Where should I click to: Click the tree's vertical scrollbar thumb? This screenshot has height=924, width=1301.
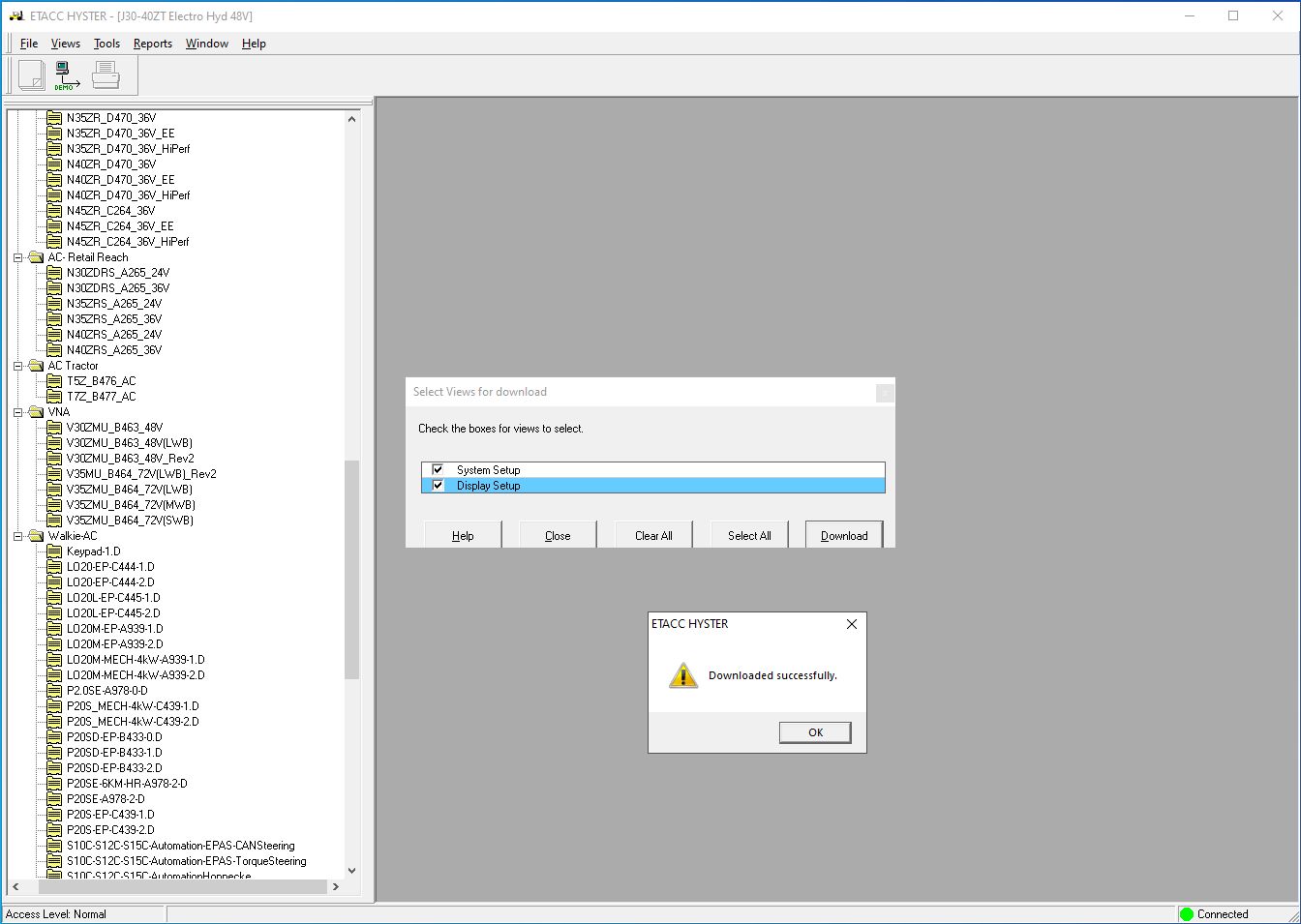(351, 569)
